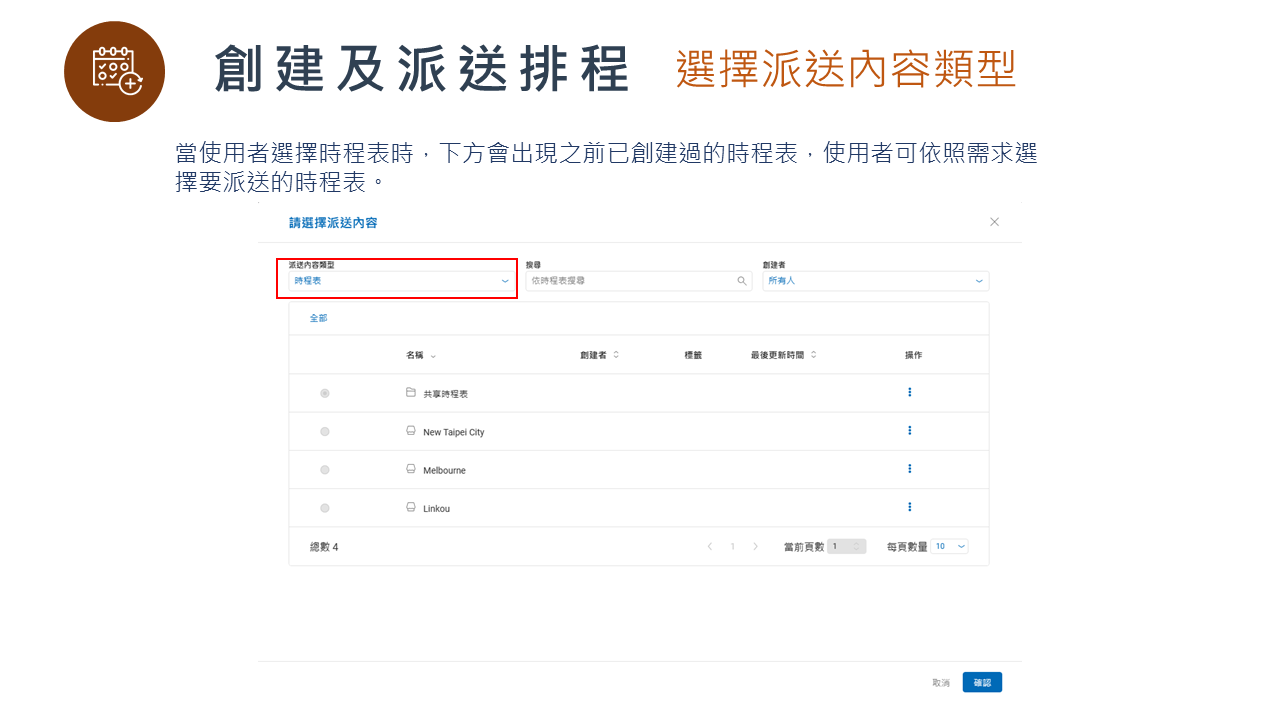1280x720 pixels.
Task: Click the search magnifier icon
Action: [x=741, y=281]
